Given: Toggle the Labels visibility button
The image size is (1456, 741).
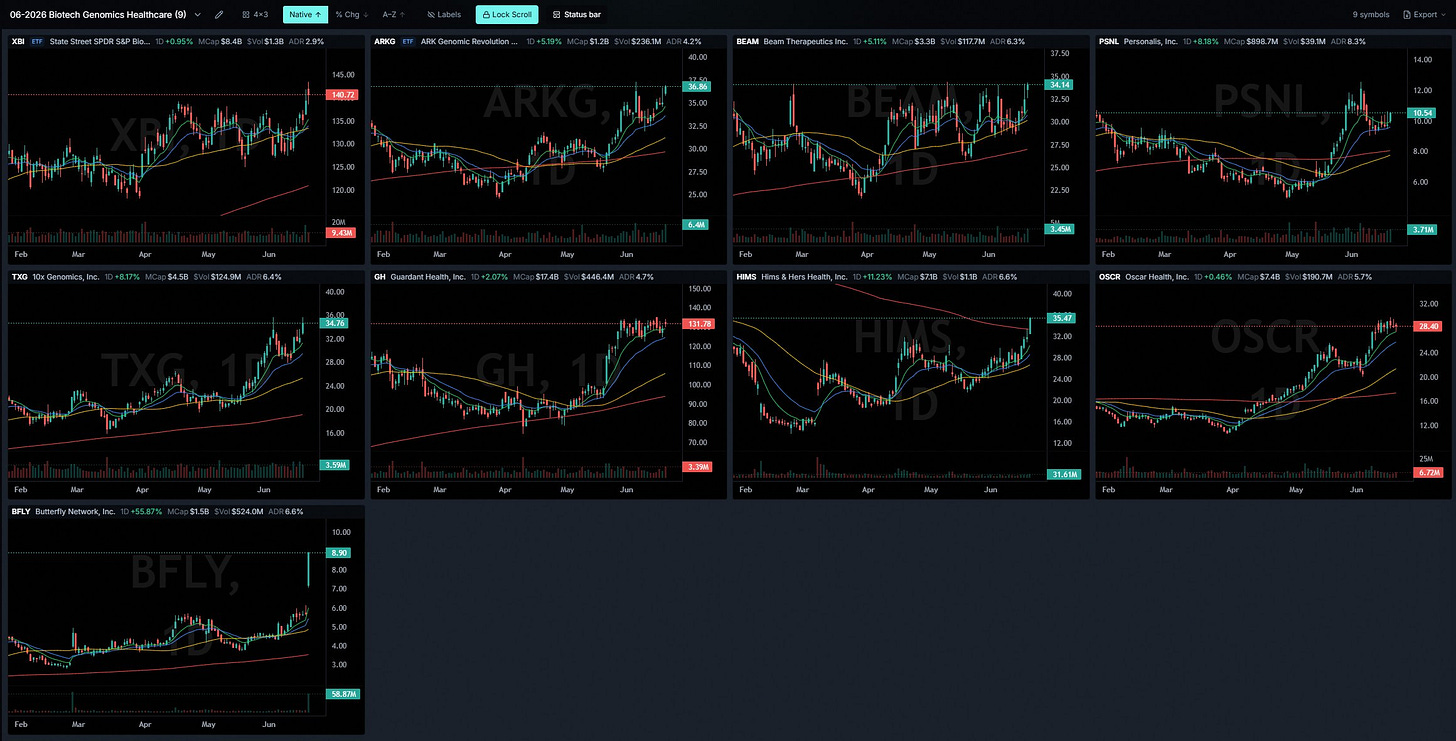Looking at the screenshot, I should (x=444, y=15).
